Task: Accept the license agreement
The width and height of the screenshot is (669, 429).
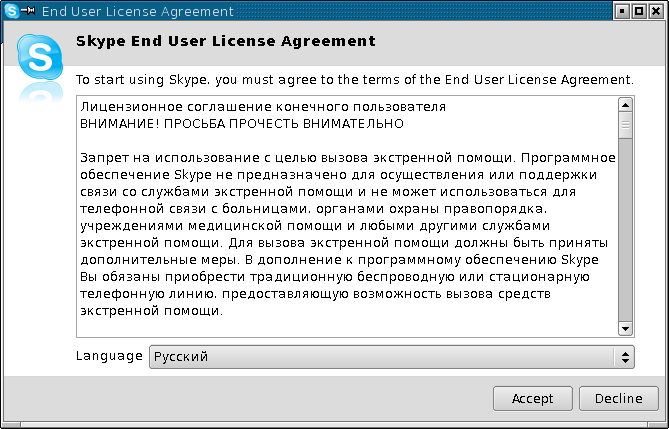Action: coord(532,399)
